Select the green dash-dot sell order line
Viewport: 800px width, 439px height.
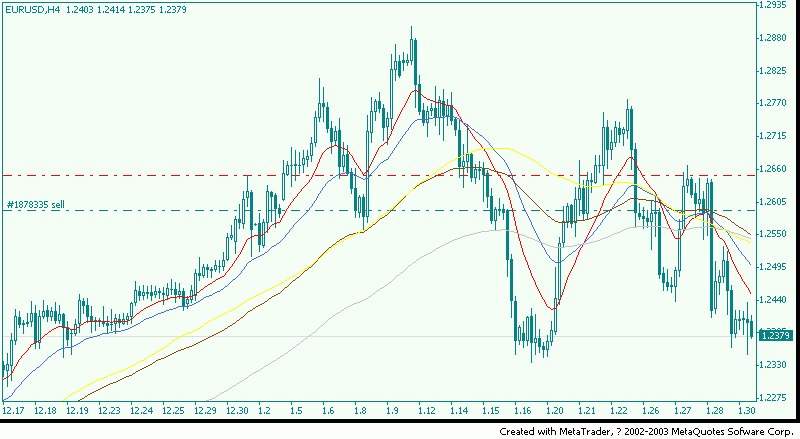(x=379, y=210)
